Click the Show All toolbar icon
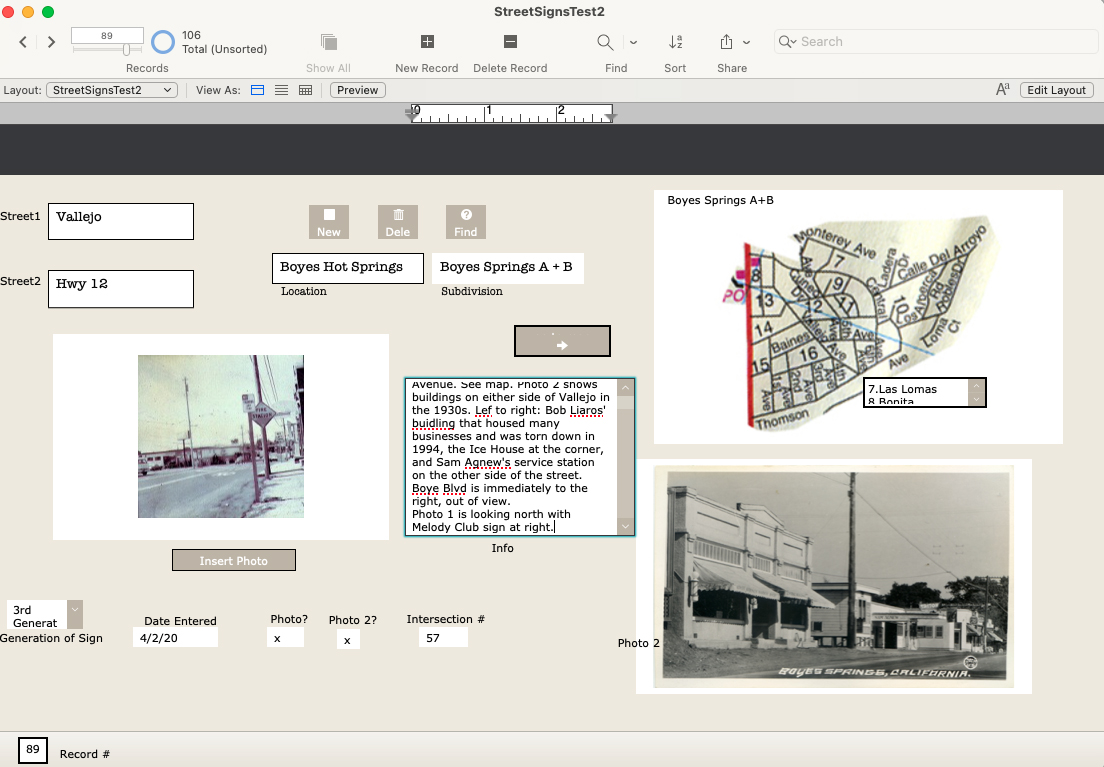The height and width of the screenshot is (767, 1104). pos(328,42)
